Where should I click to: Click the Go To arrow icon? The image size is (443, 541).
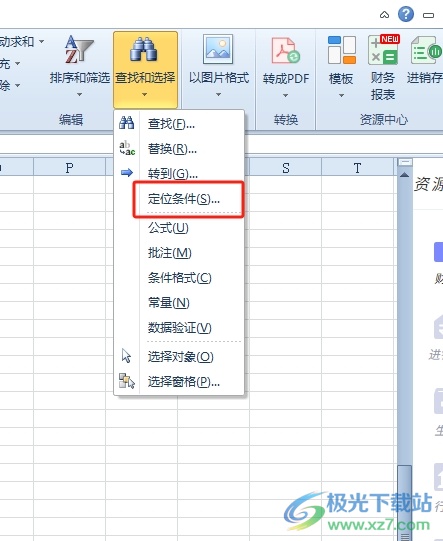click(127, 172)
